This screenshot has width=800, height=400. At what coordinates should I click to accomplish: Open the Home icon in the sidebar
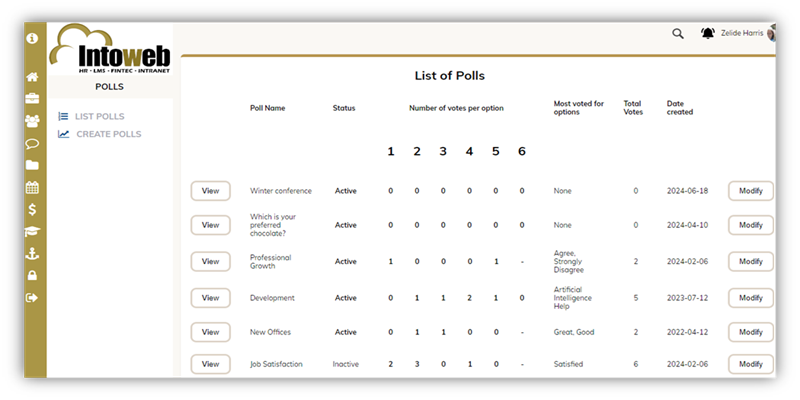(32, 77)
